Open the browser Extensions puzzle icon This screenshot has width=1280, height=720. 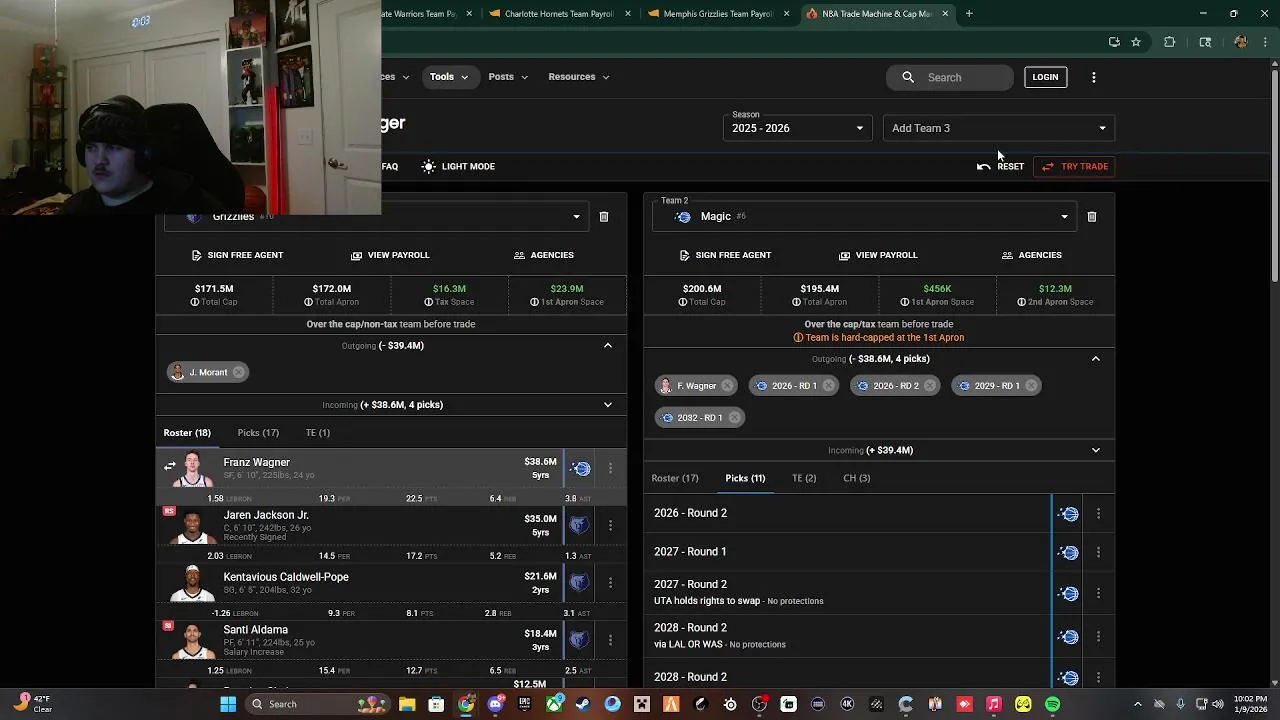coord(1169,42)
